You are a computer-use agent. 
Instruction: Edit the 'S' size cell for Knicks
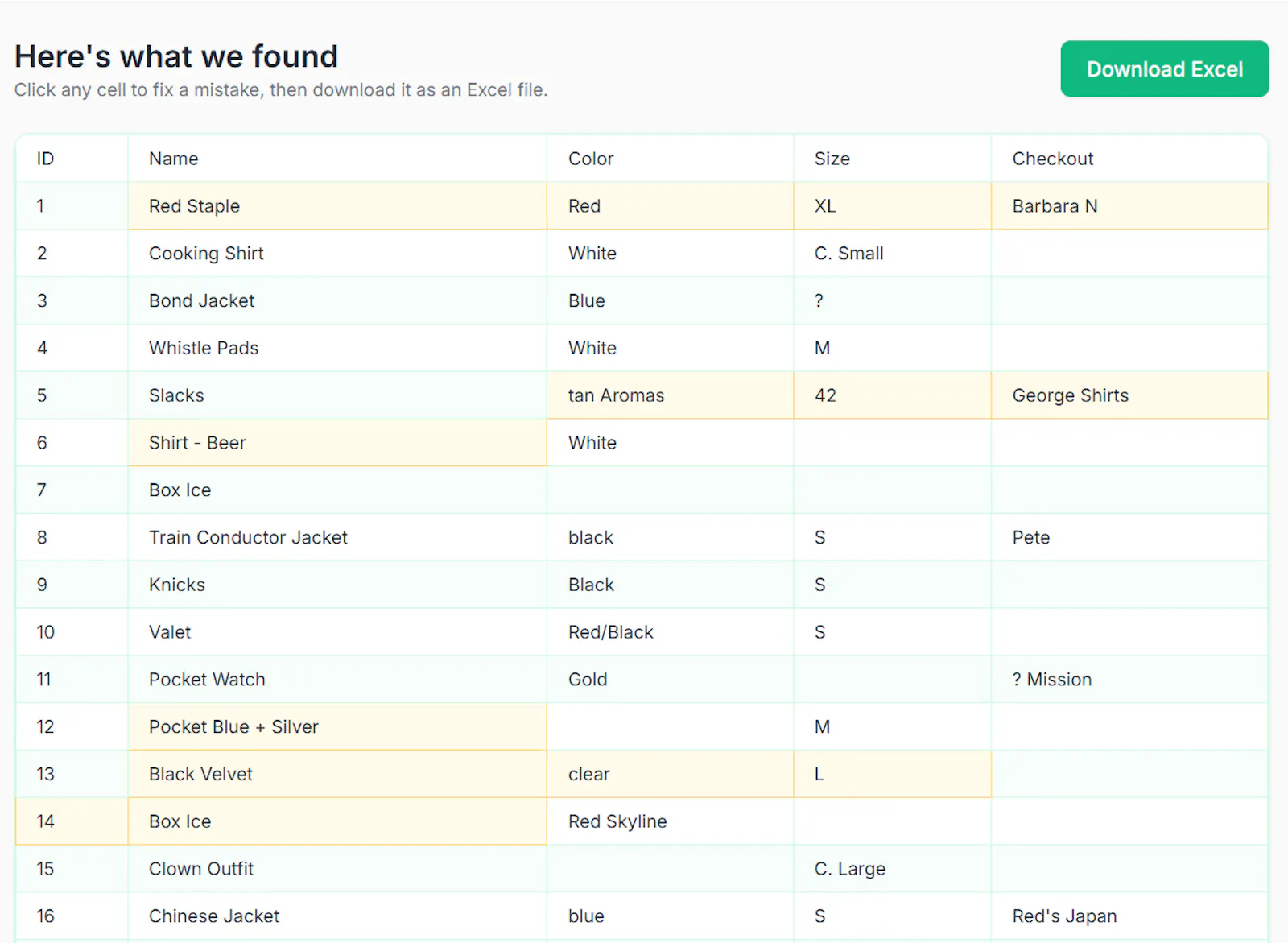click(x=892, y=585)
